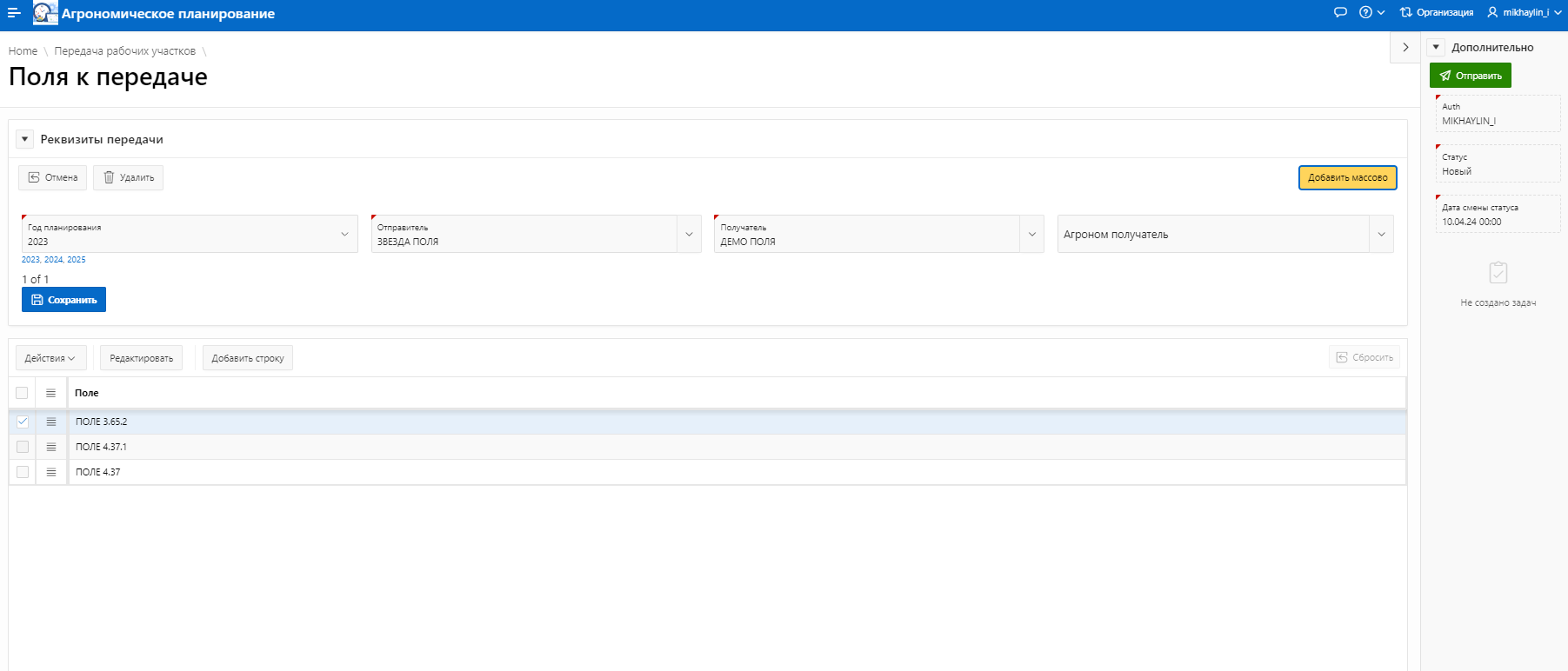Click the row menu icon for ПОЛЕ 3.65.2
Screen dimensions: 1568x671
(51, 422)
